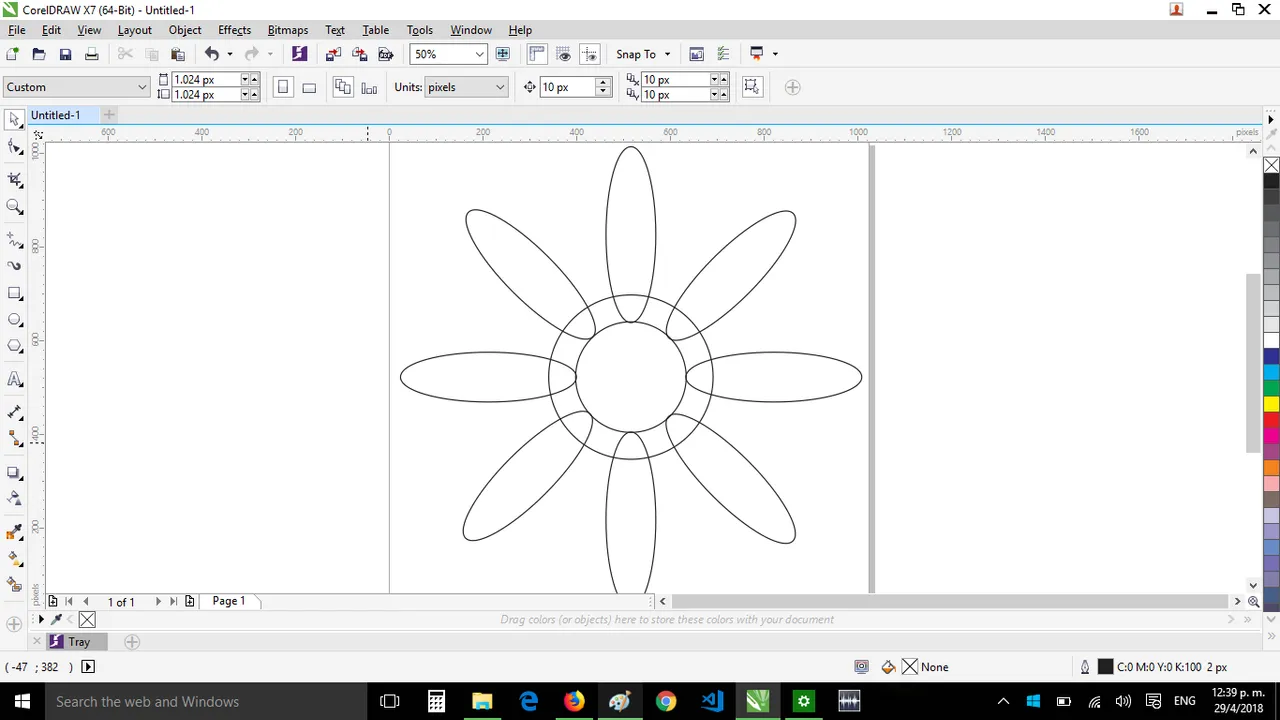Open the Bitmaps menu
1280x720 pixels.
tap(288, 30)
